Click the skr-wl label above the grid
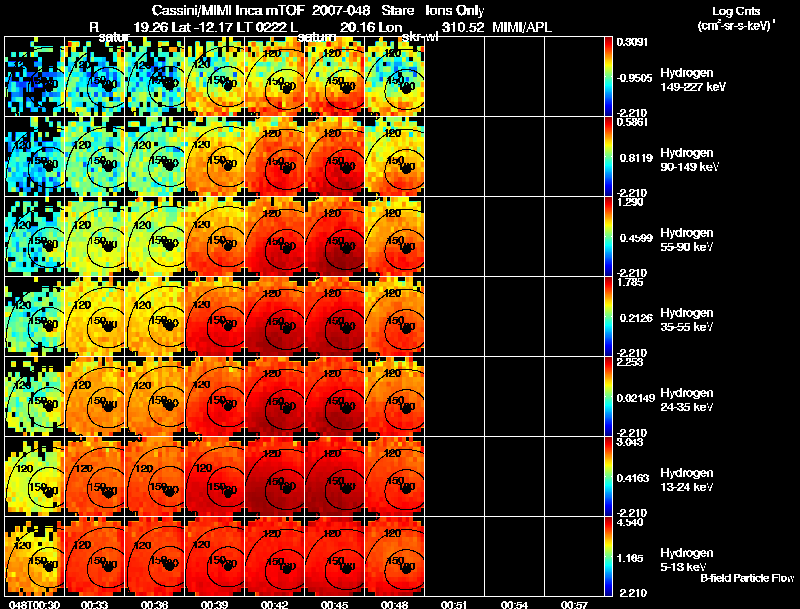 420,37
